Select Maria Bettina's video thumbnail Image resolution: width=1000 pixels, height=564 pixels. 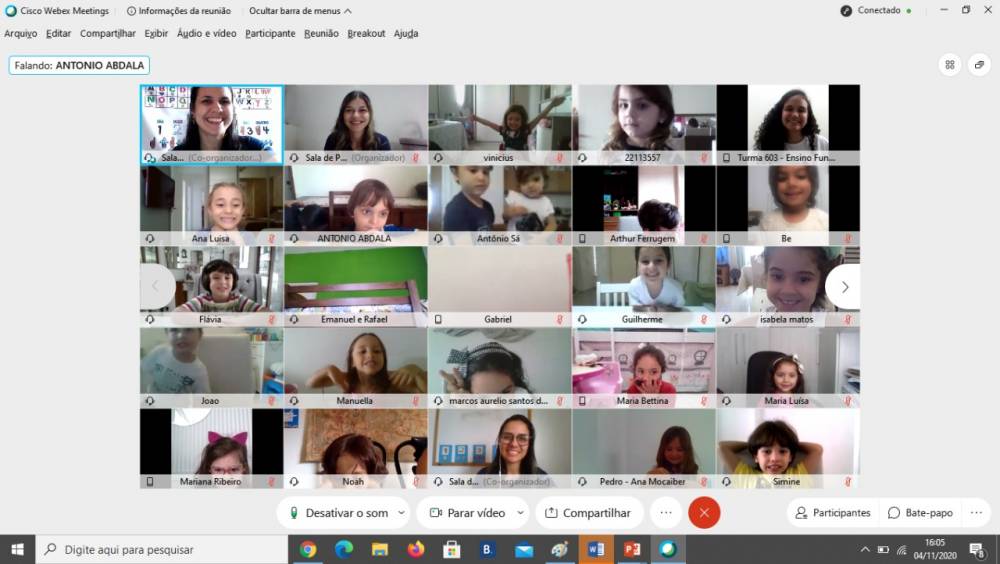[x=643, y=368]
